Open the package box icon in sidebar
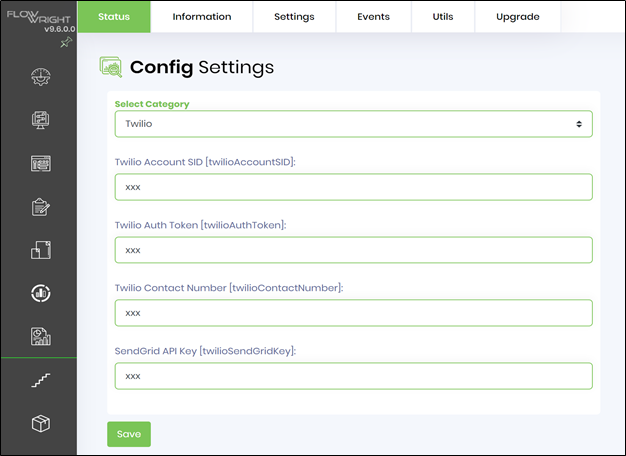 tap(41, 423)
